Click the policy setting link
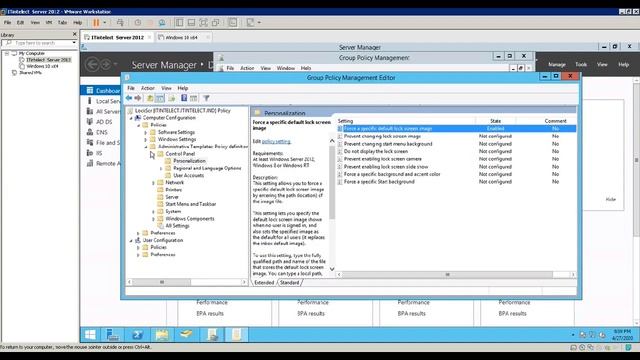 pyautogui.click(x=276, y=141)
